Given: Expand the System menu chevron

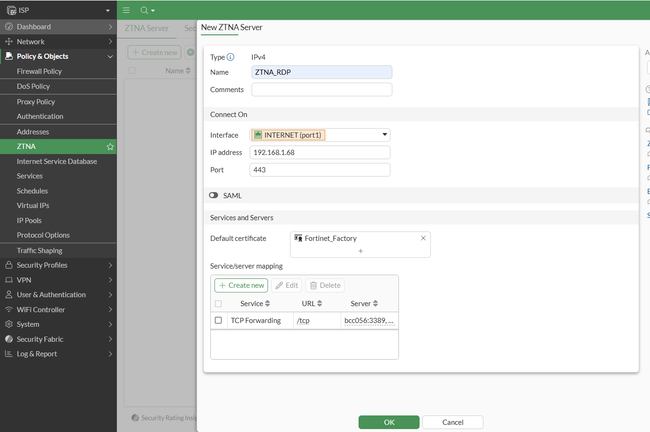Looking at the screenshot, I should click(110, 324).
